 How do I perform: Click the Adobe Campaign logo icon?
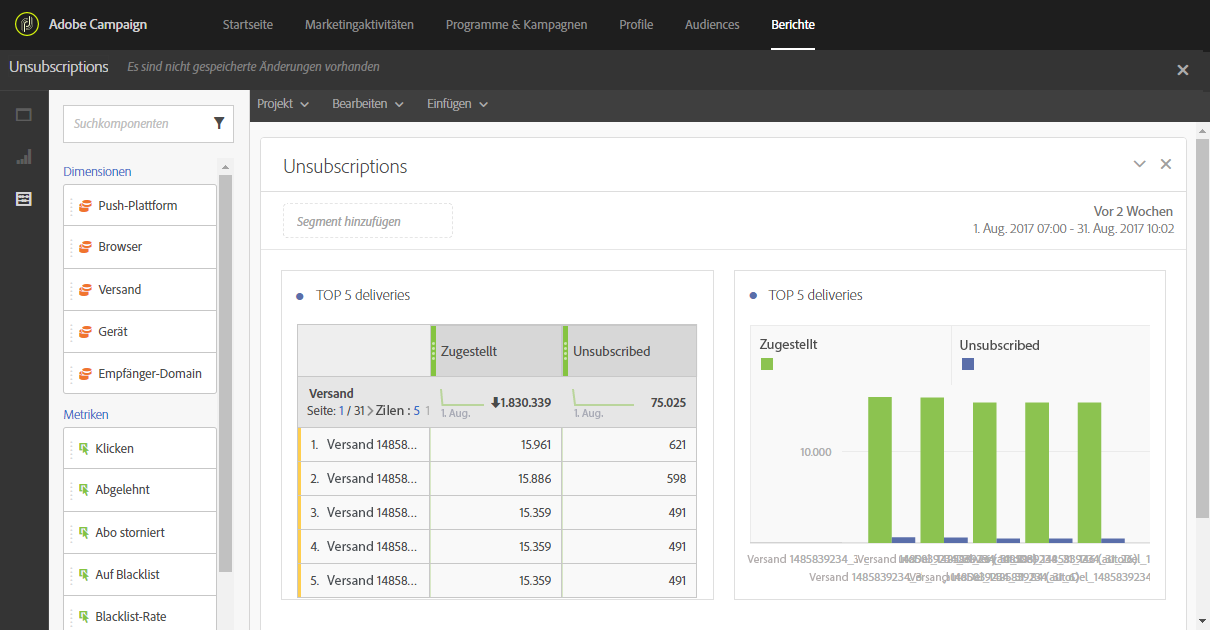pyautogui.click(x=27, y=24)
